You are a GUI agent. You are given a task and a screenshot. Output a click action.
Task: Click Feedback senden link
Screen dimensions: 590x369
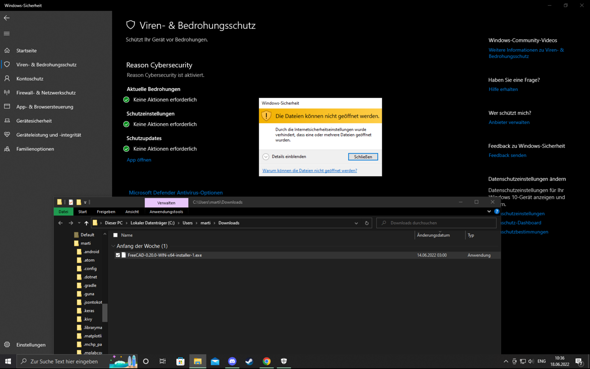pyautogui.click(x=507, y=155)
